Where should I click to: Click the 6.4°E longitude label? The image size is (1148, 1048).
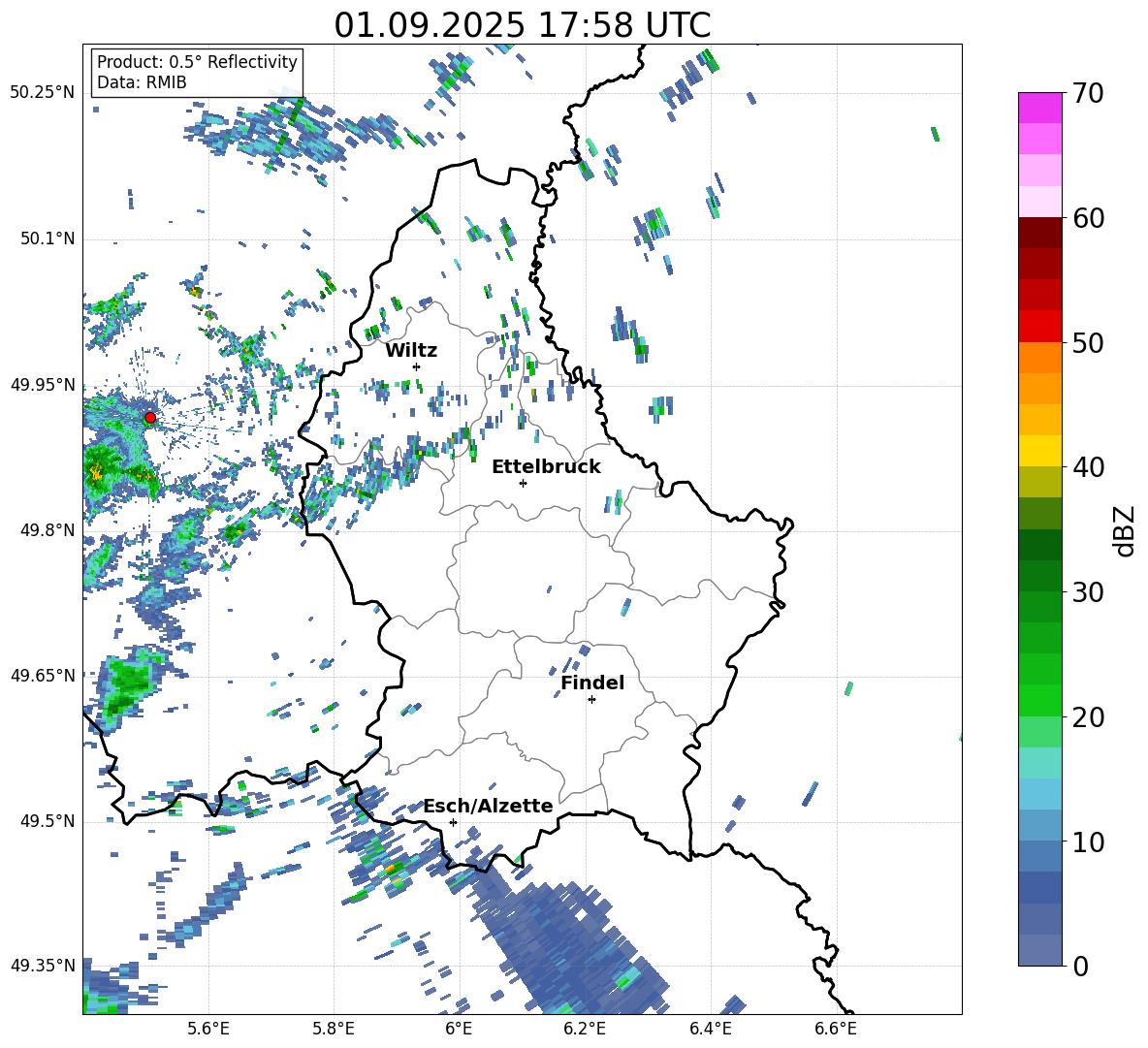[710, 1030]
